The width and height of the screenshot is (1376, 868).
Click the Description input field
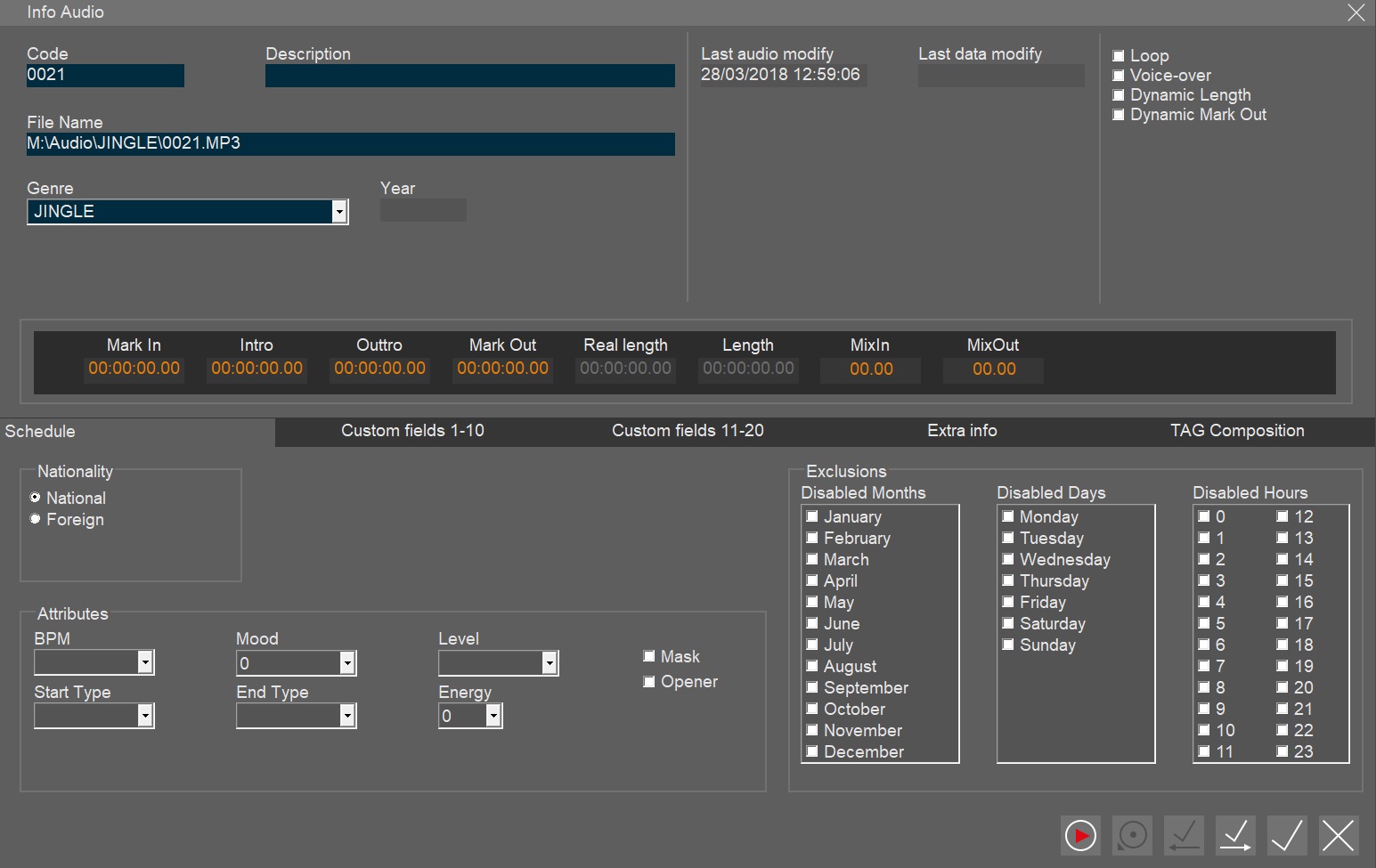pos(469,76)
